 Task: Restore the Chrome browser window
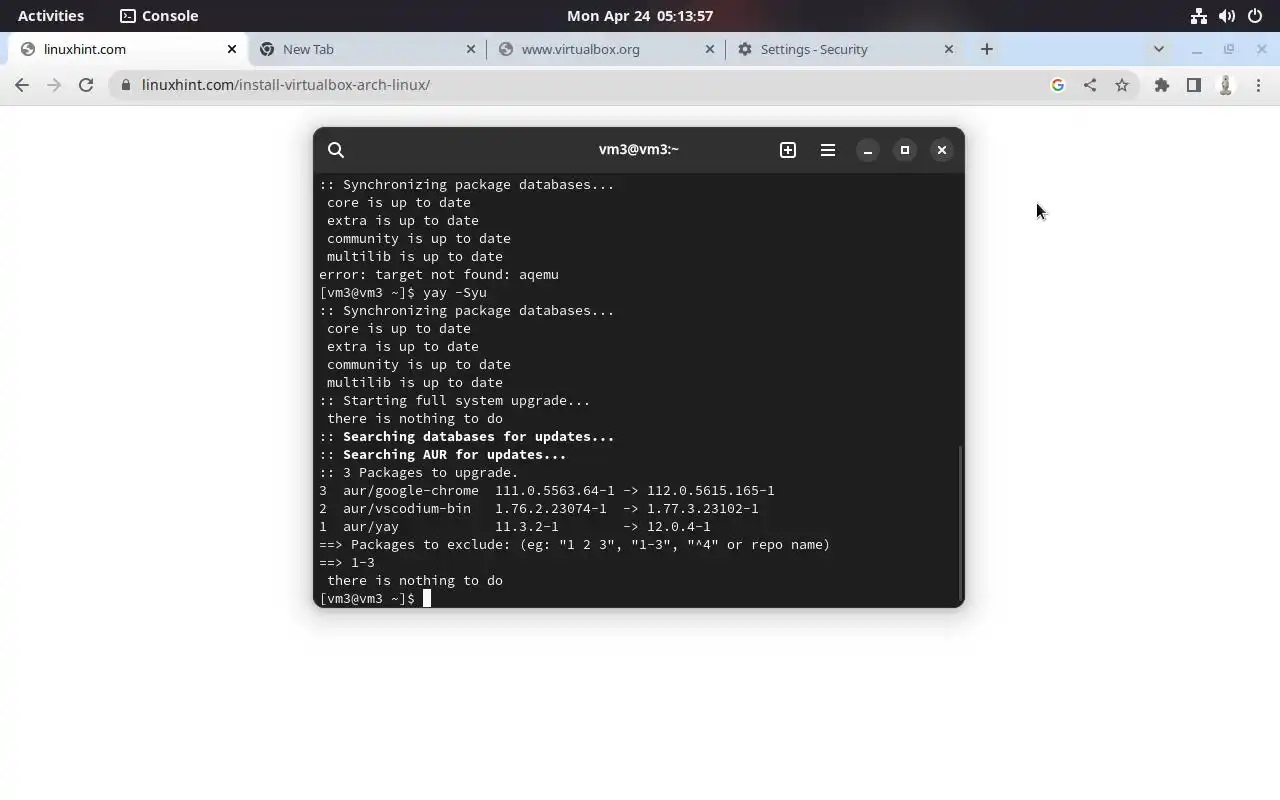point(1229,49)
